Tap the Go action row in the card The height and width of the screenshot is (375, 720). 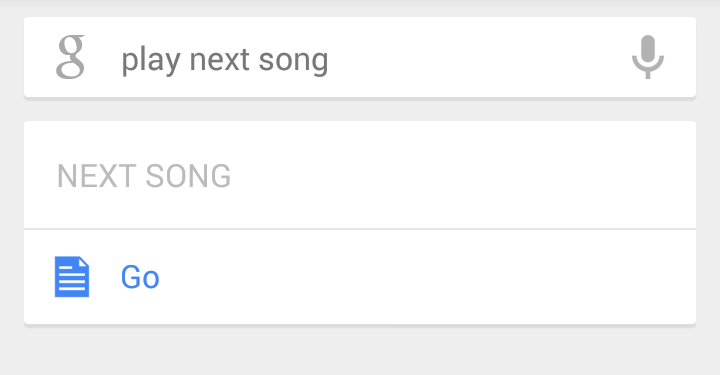click(x=360, y=277)
